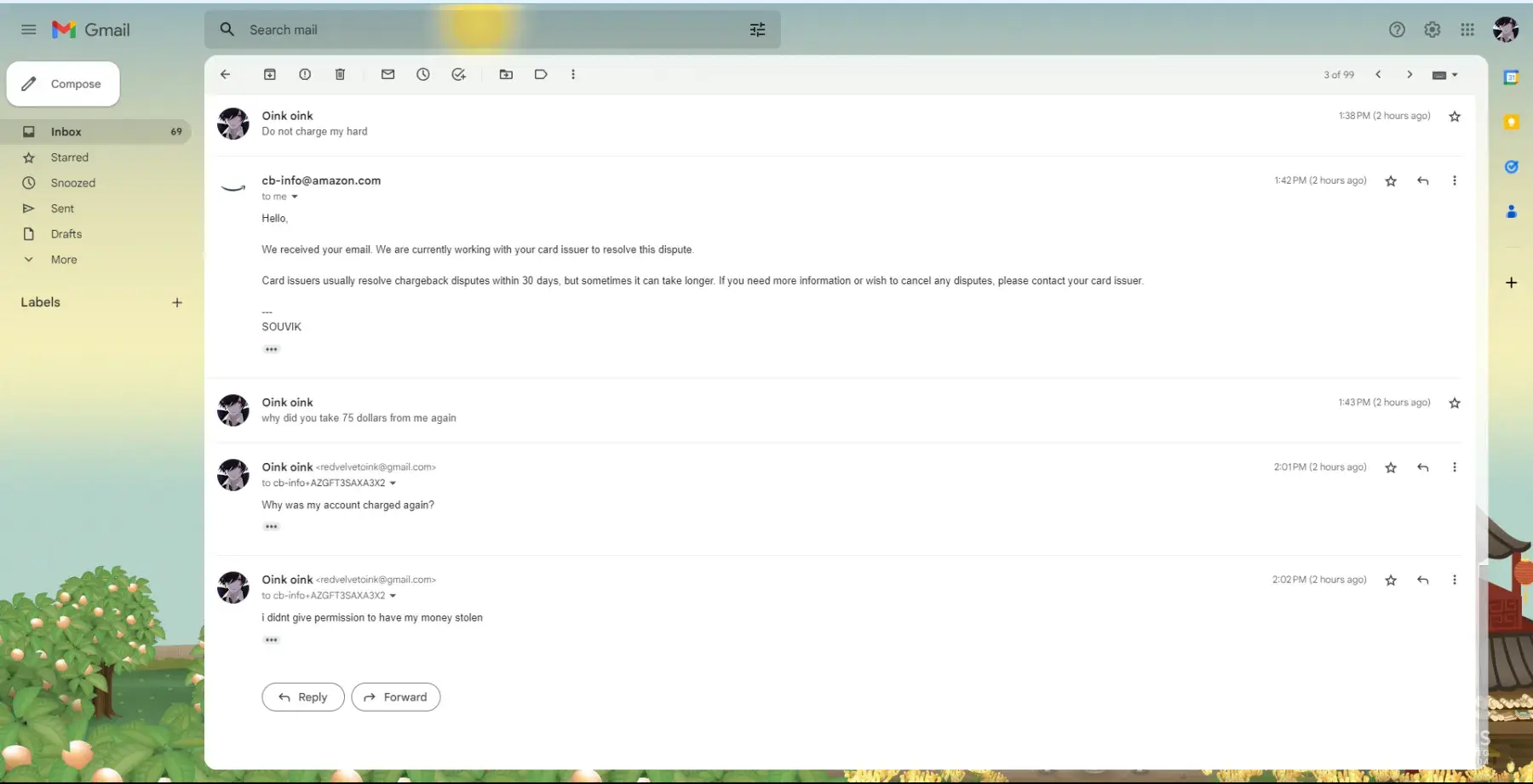Star the 2:02 PM Oink oink message
1533x784 pixels.
1391,581
